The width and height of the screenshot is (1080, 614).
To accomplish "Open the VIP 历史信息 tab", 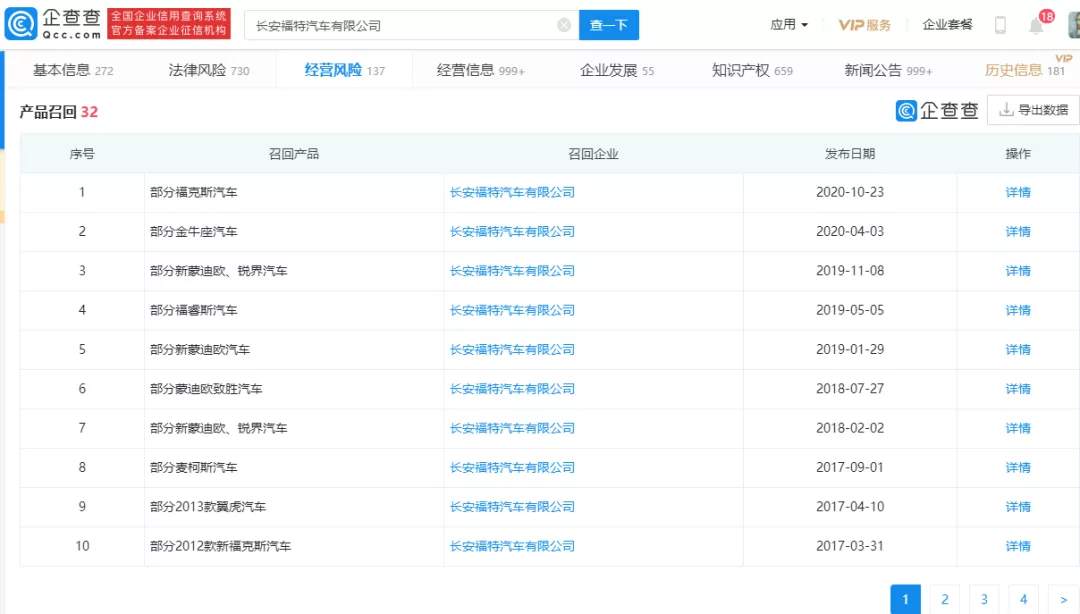I will coord(1025,70).
